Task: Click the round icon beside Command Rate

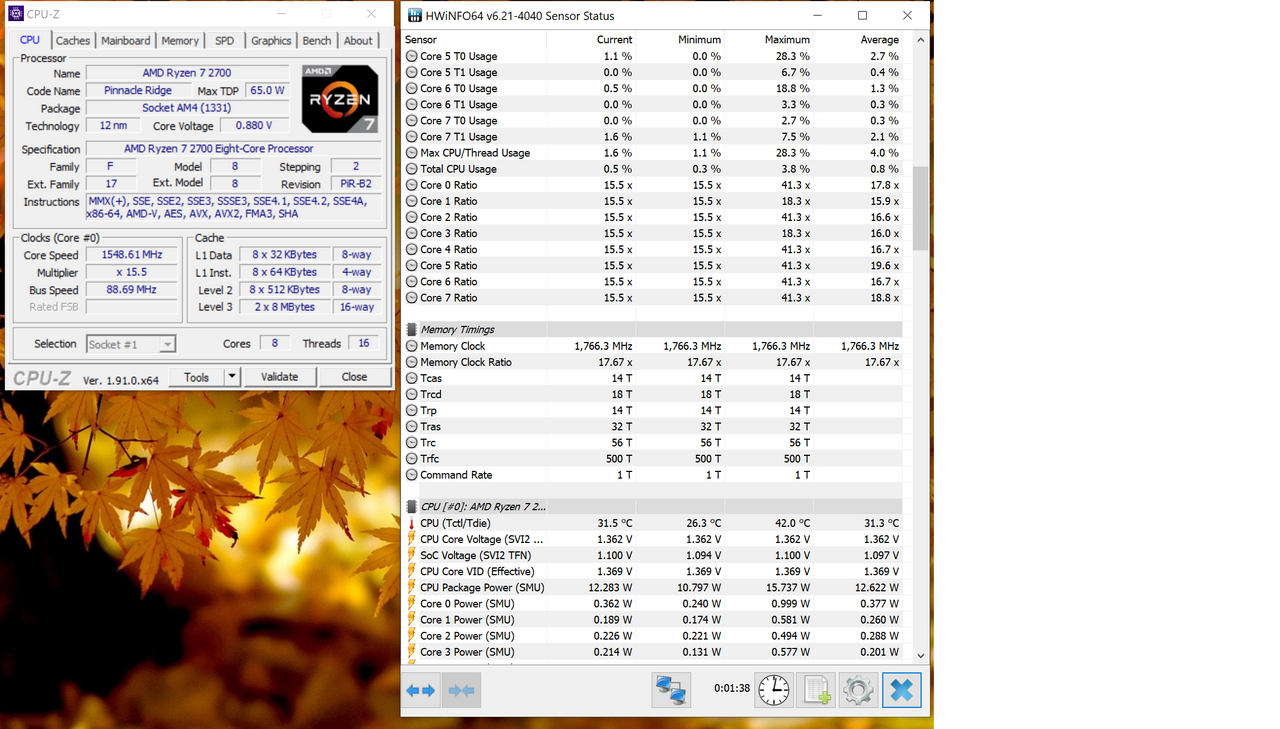Action: [x=411, y=475]
